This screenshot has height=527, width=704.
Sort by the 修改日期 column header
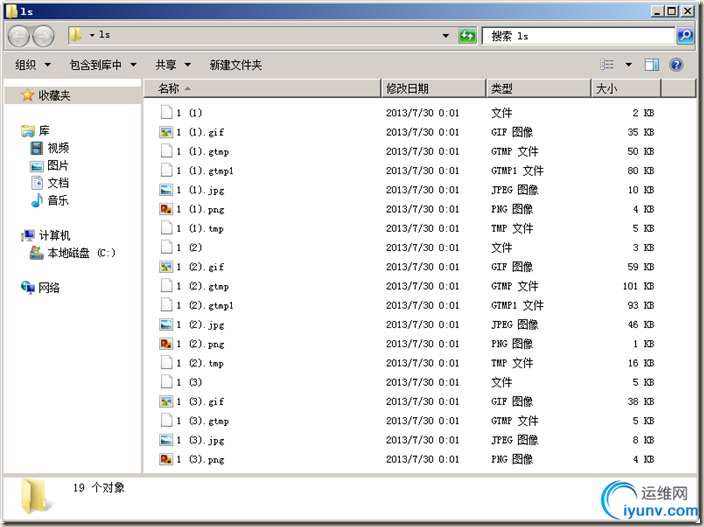click(x=433, y=88)
